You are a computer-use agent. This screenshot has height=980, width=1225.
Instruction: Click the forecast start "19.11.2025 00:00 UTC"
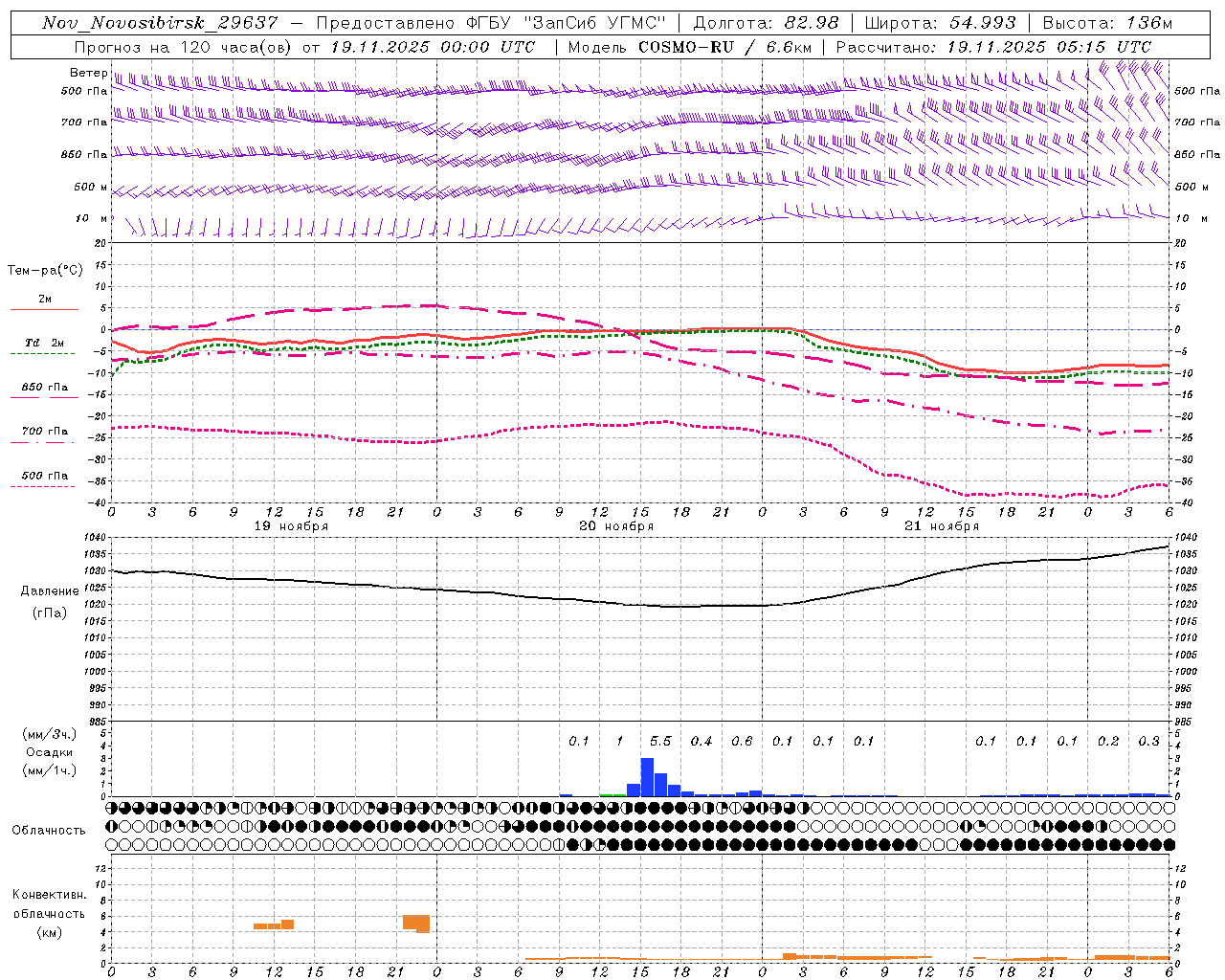point(433,47)
